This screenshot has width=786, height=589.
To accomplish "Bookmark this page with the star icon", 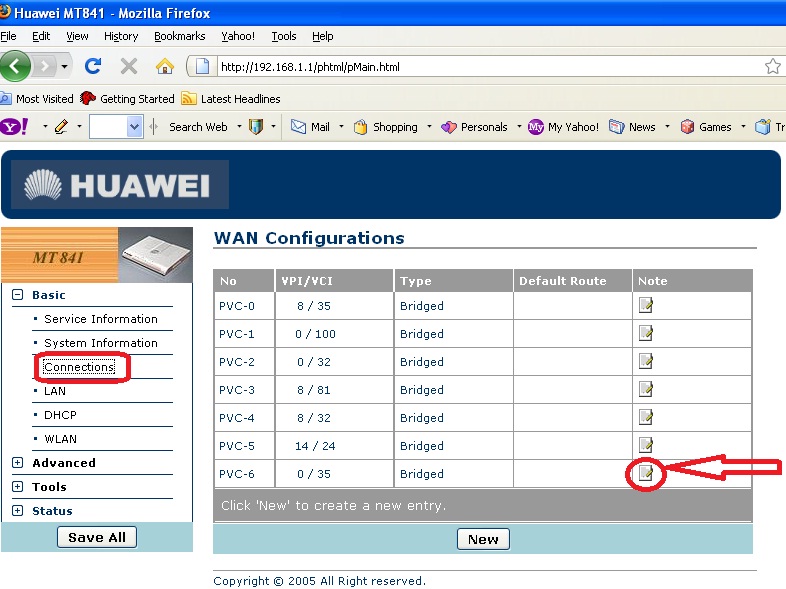I will click(773, 66).
